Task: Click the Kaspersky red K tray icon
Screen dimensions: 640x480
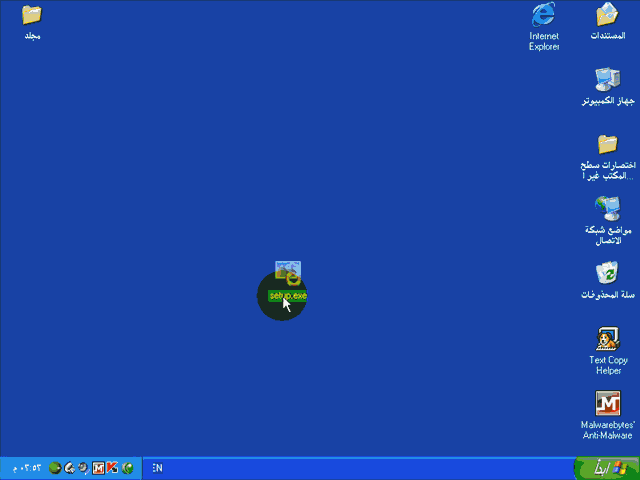Action: click(x=112, y=468)
